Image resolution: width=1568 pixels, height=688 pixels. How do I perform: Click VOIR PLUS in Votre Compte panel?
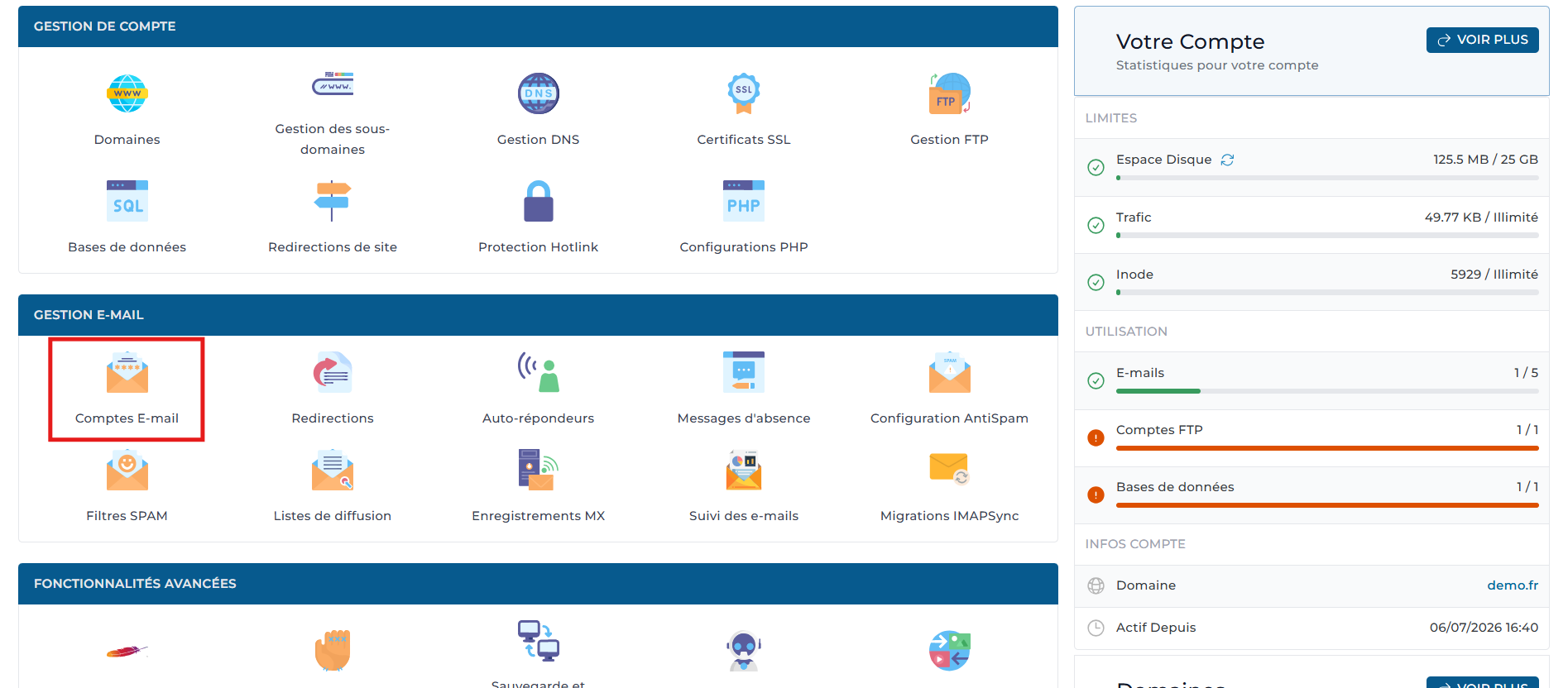click(x=1482, y=40)
